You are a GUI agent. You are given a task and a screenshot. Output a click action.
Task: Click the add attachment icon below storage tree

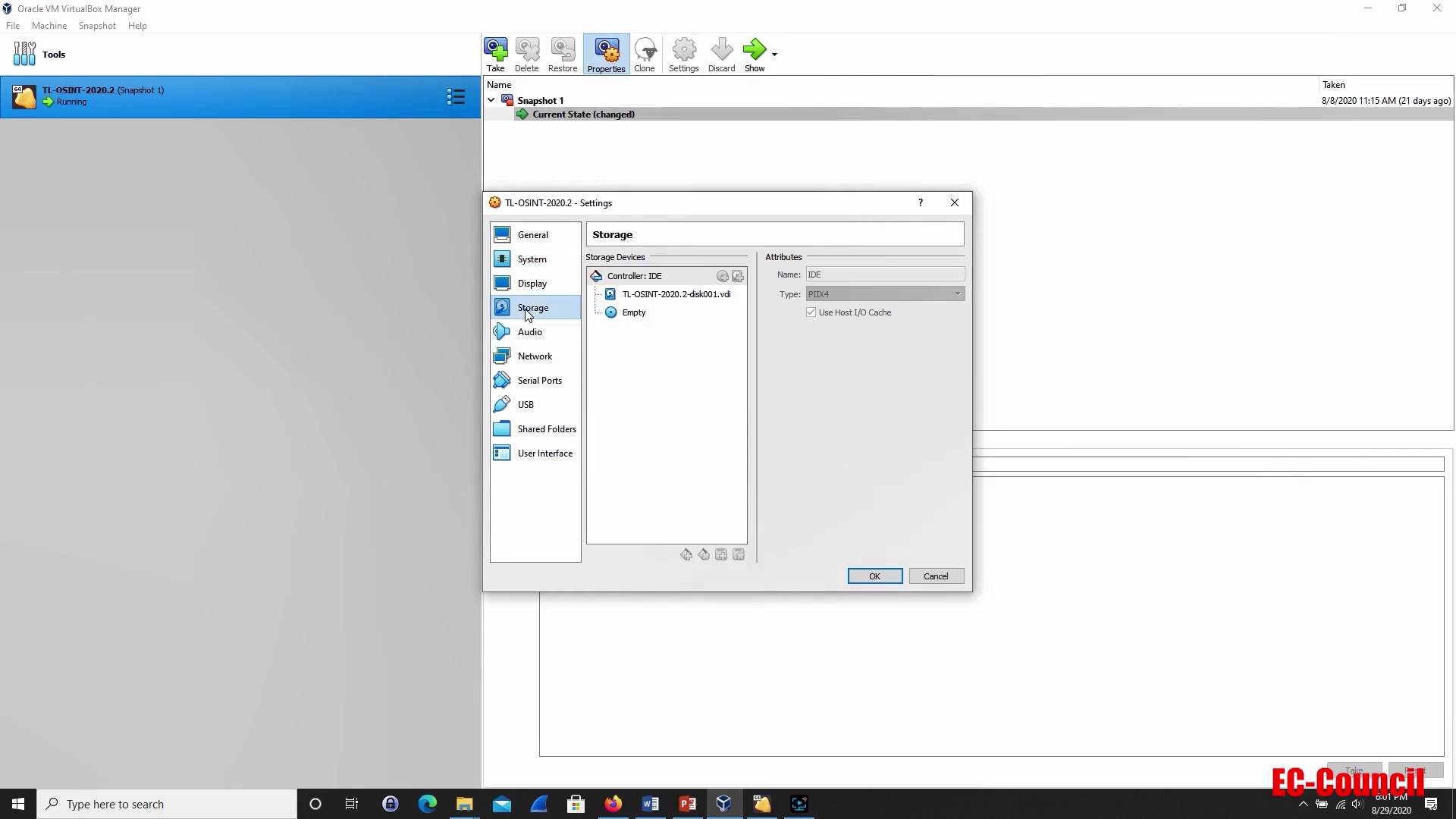(721, 555)
